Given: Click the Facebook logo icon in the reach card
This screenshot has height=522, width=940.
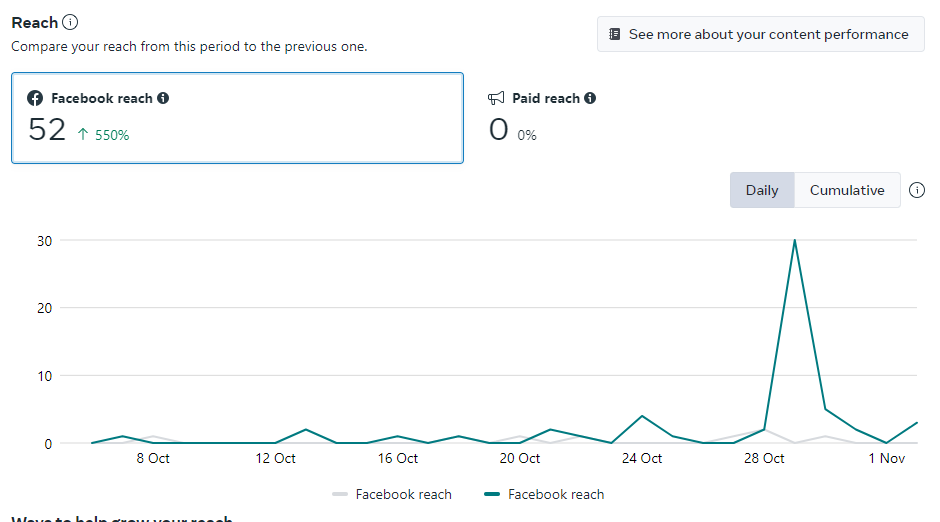Looking at the screenshot, I should tap(35, 98).
